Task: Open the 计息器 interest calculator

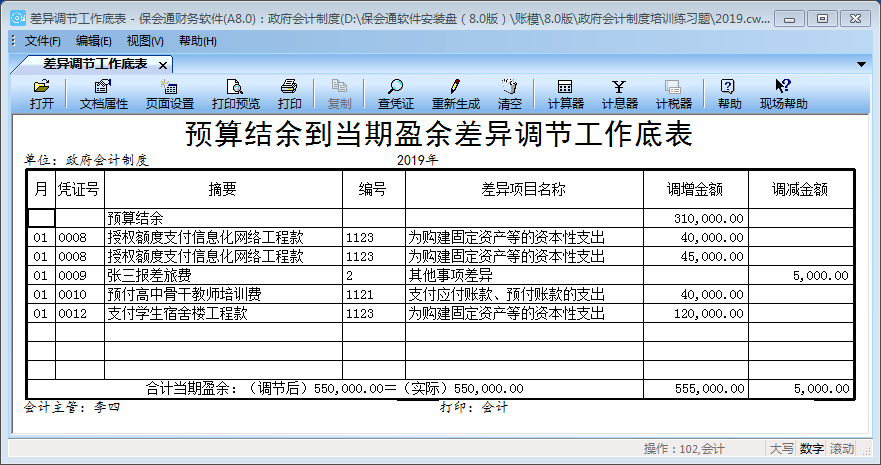Action: coord(619,94)
